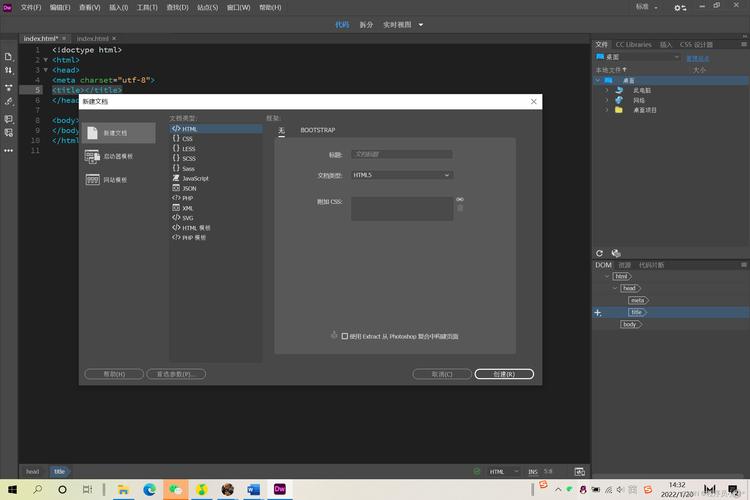Open the Files panel options menu icon

pyautogui.click(x=744, y=44)
